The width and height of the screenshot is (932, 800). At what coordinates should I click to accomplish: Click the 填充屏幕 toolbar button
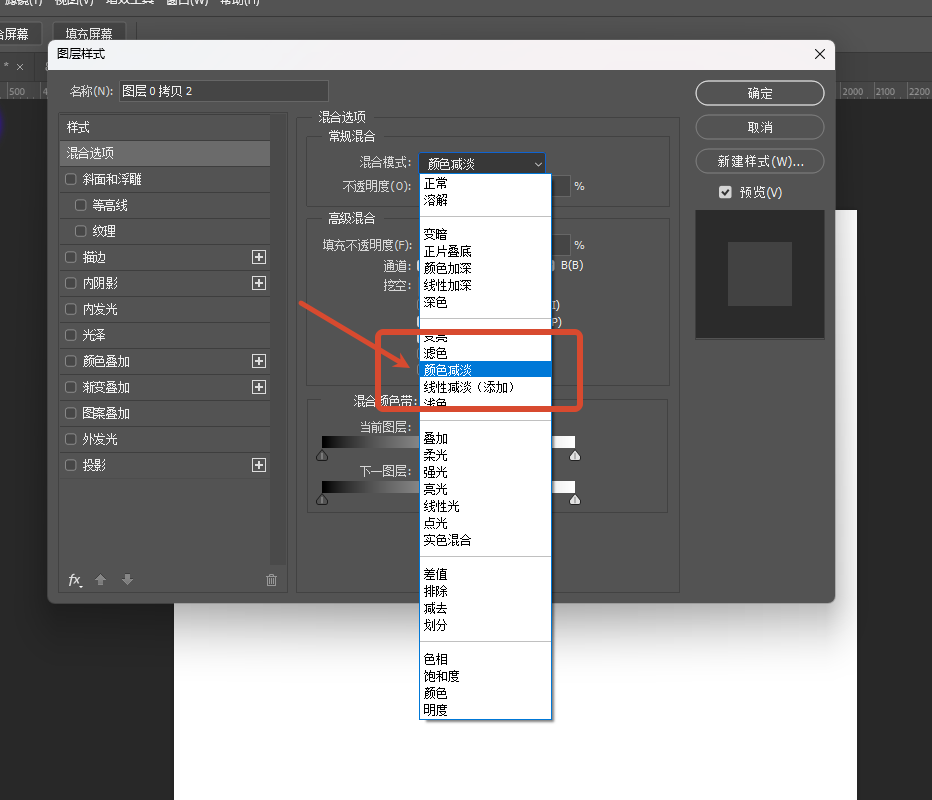(89, 33)
